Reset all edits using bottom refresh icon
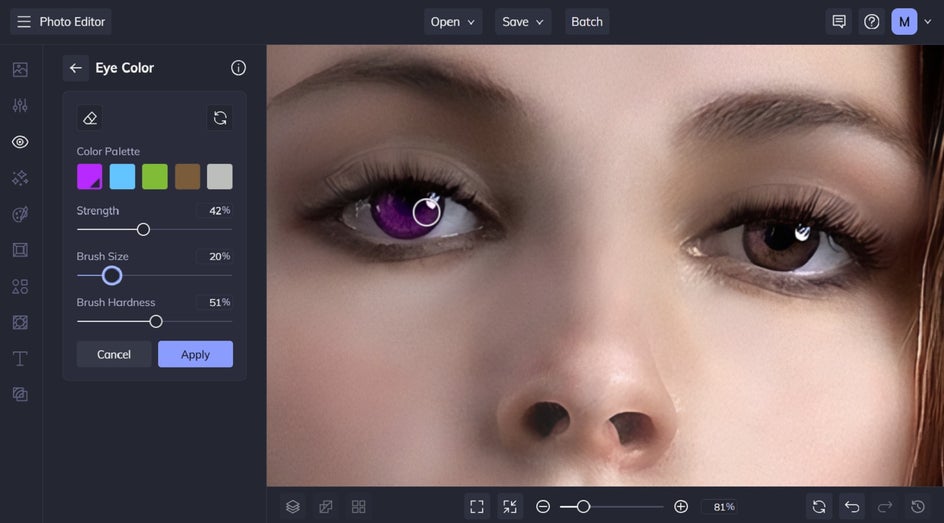The image size is (944, 523). [x=819, y=507]
